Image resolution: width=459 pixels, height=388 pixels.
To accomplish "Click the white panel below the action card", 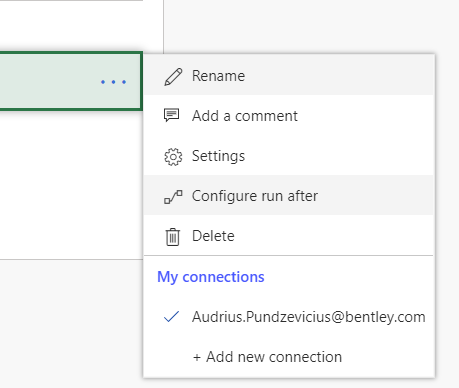I will pos(71,185).
